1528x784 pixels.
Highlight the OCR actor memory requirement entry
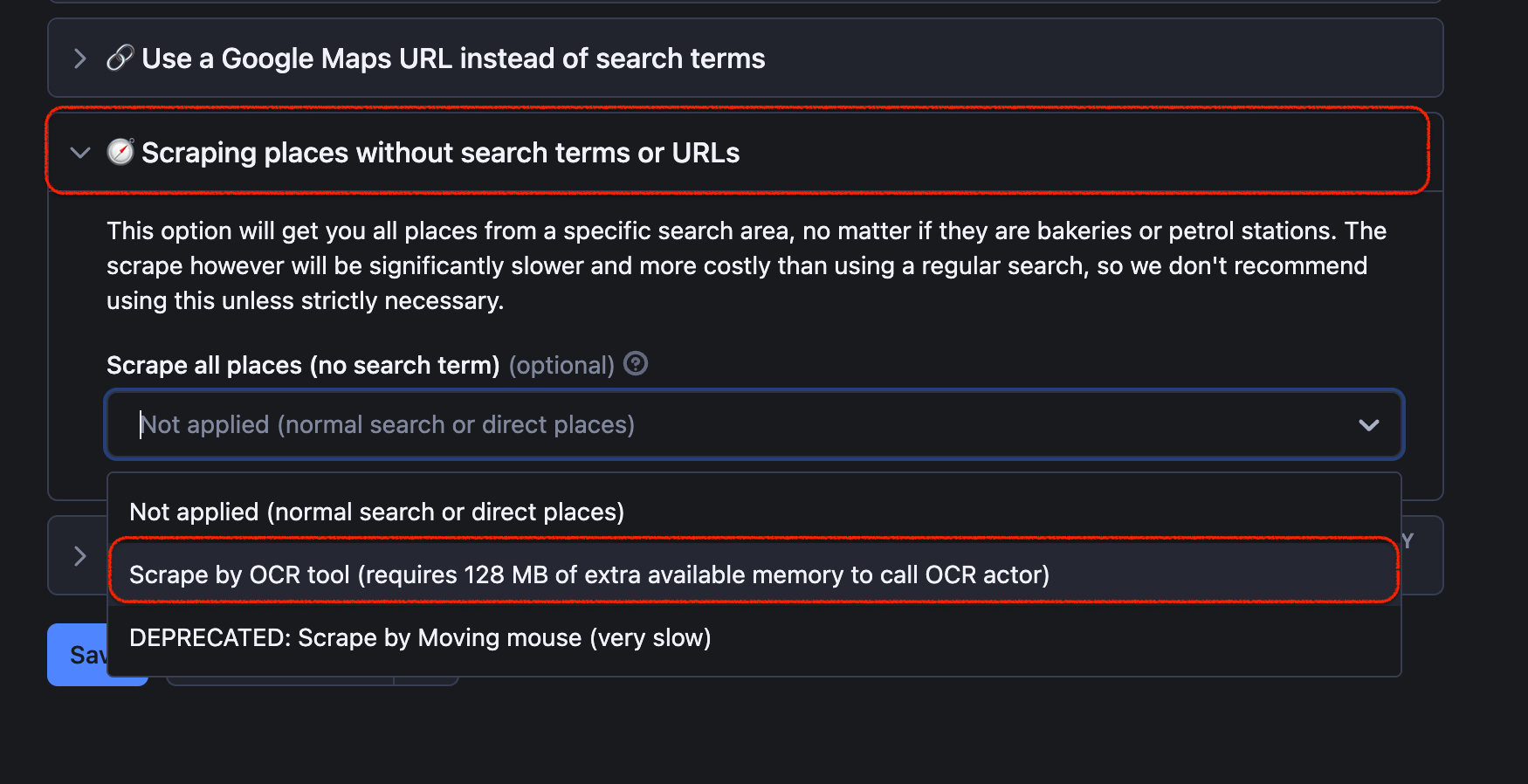(588, 574)
